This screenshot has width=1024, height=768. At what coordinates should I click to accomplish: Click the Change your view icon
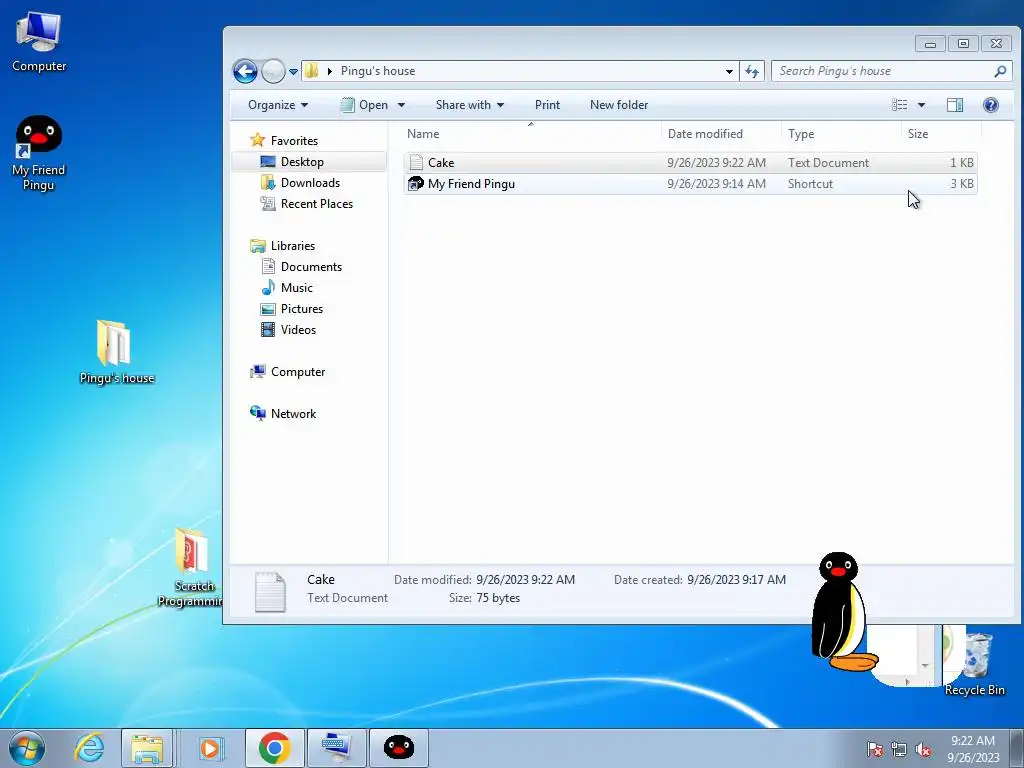pyautogui.click(x=899, y=105)
